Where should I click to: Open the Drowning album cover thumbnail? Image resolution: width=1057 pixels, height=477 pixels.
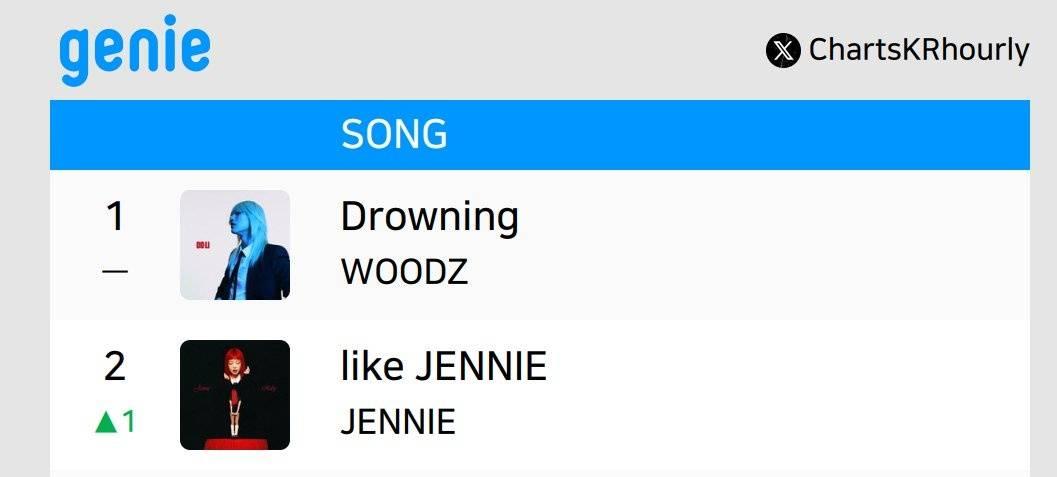[235, 245]
